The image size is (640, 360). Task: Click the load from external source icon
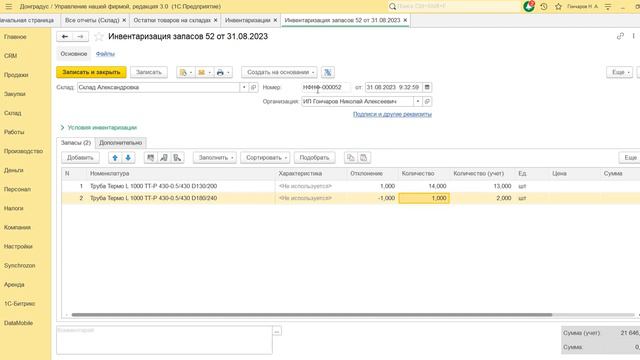pos(177,158)
